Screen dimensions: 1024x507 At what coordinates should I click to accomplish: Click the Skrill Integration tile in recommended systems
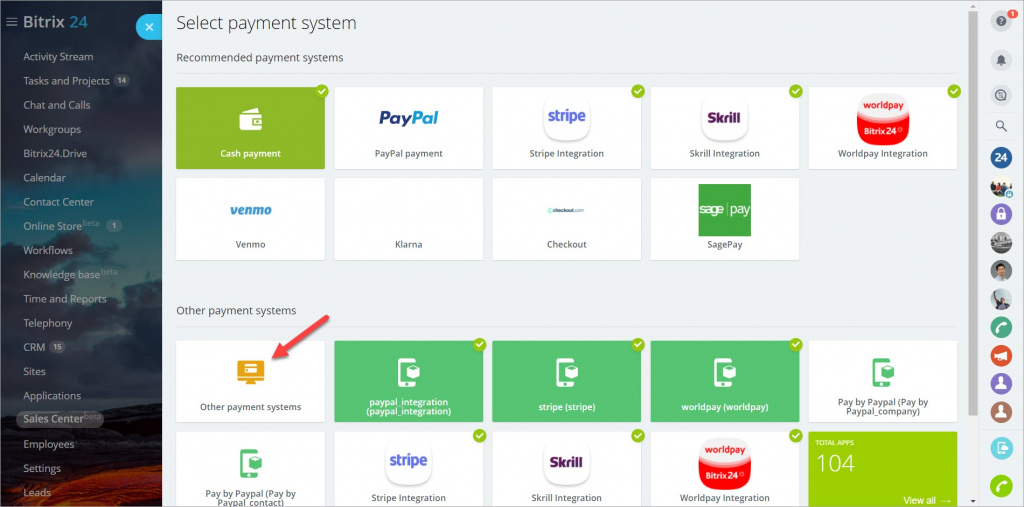point(725,128)
